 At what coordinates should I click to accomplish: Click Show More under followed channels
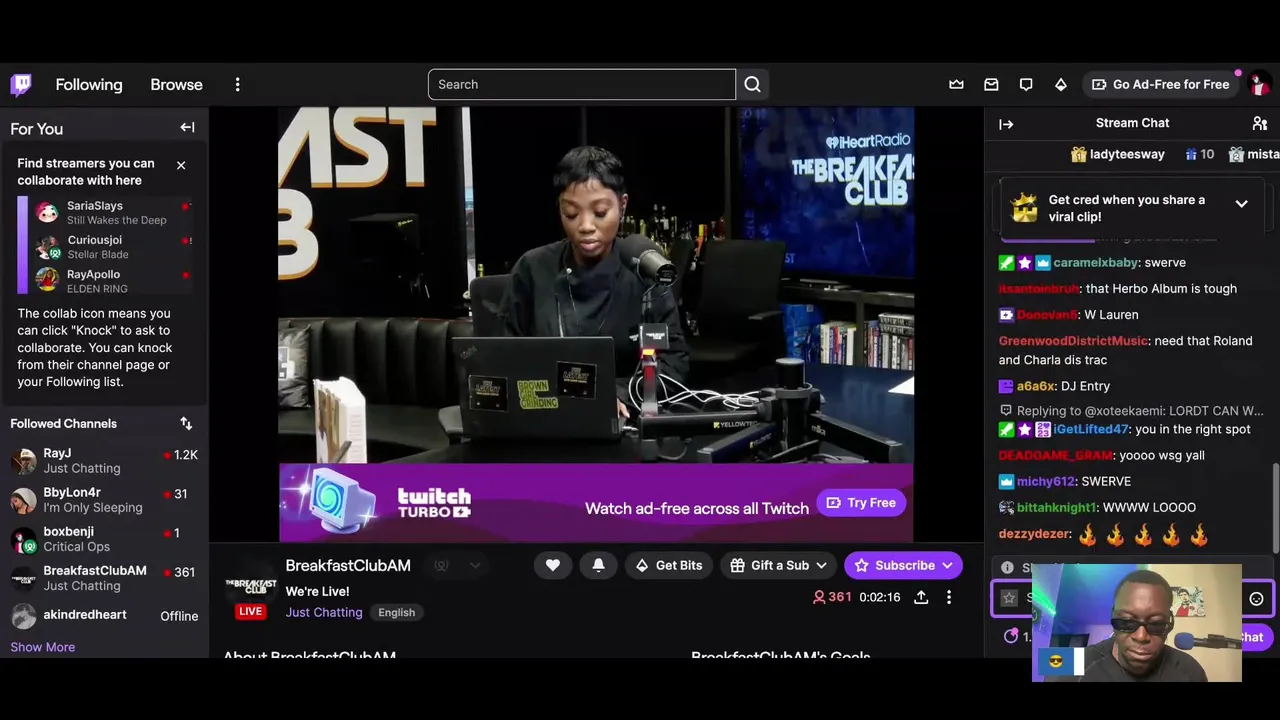tap(42, 647)
